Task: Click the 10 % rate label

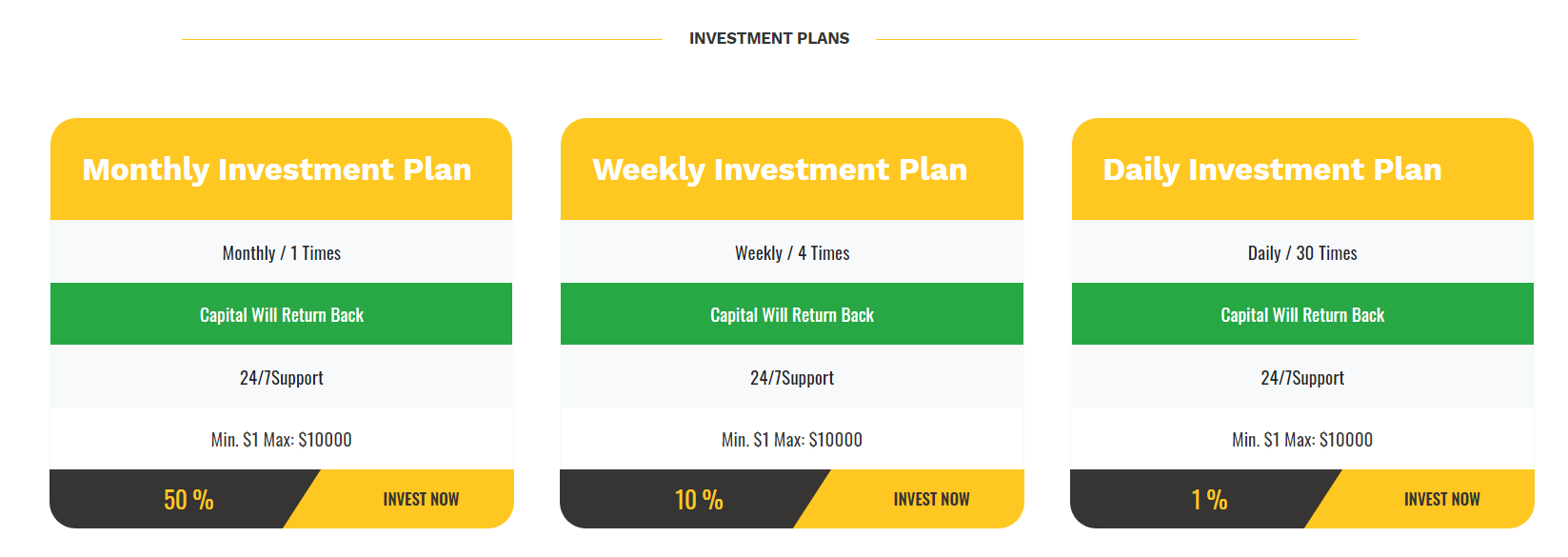Action: tap(699, 499)
